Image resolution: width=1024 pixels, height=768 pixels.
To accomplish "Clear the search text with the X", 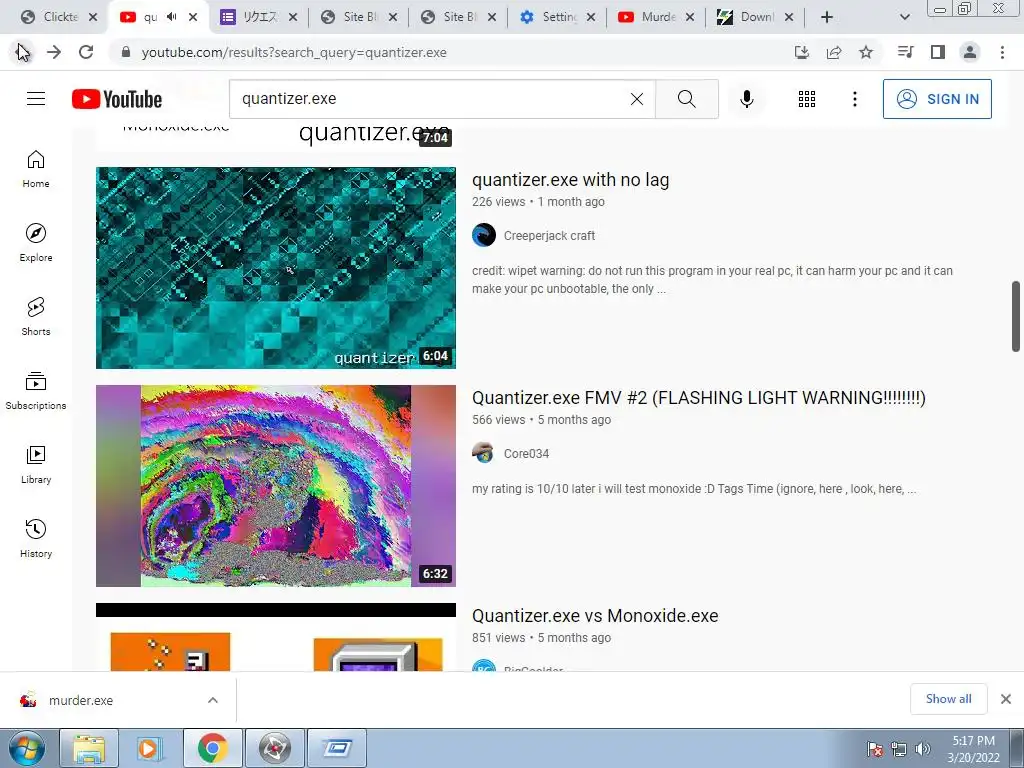I will click(637, 99).
